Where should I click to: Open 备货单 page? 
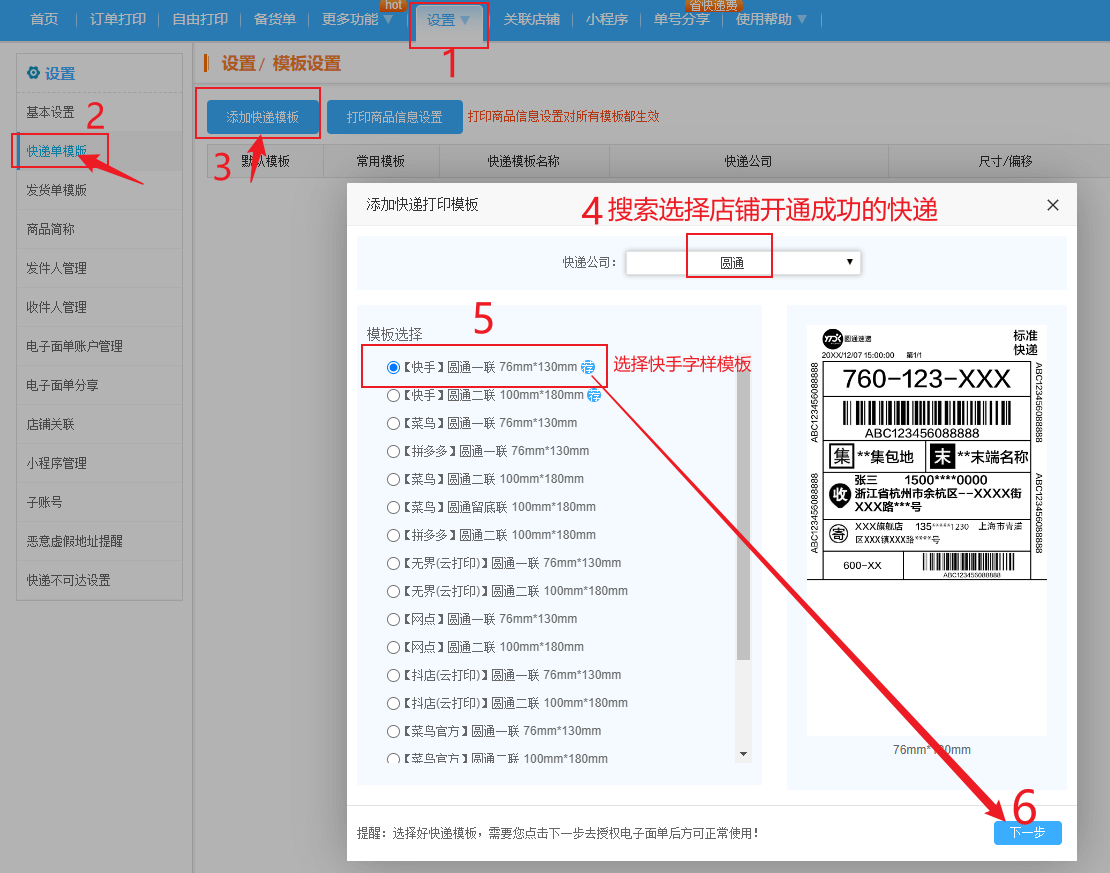pos(275,19)
